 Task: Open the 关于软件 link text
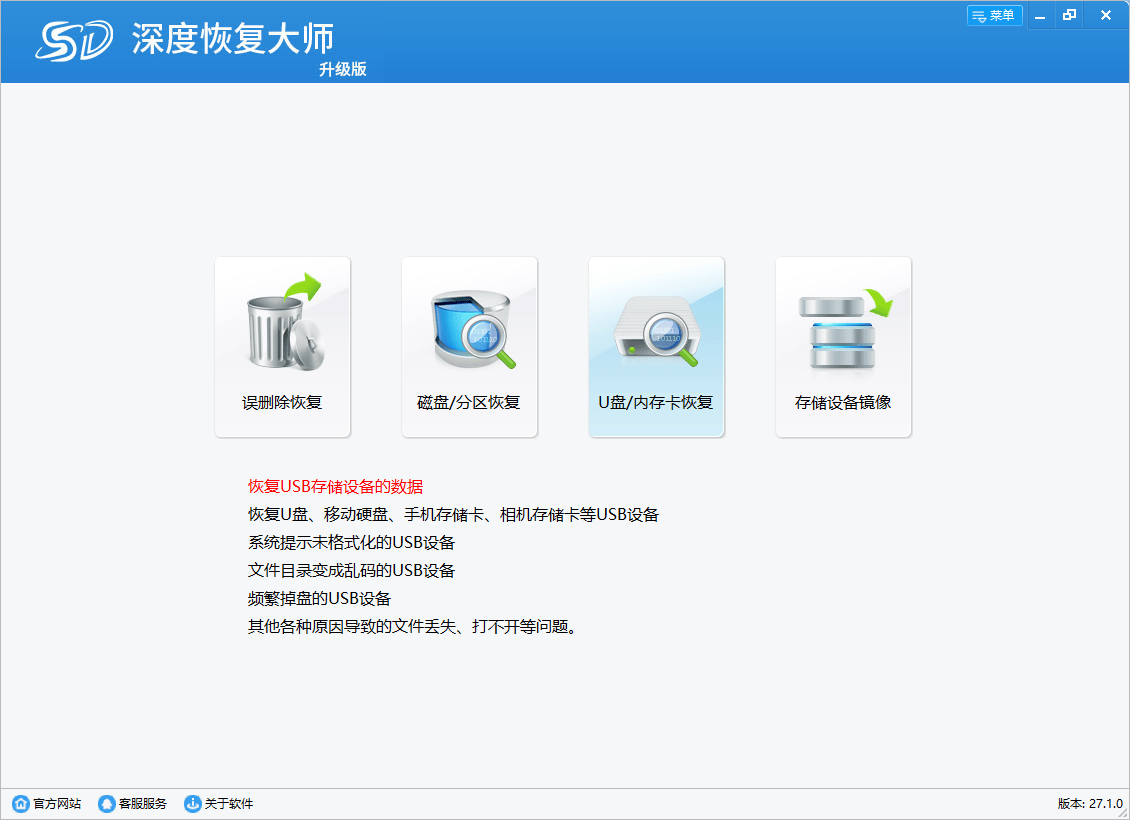pos(229,804)
